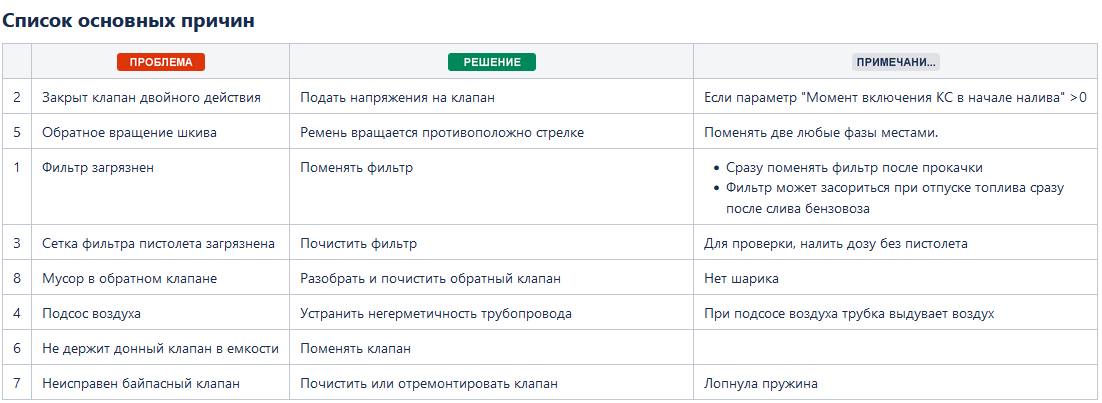Select the Почистить фильтр solution cell

coord(492,243)
